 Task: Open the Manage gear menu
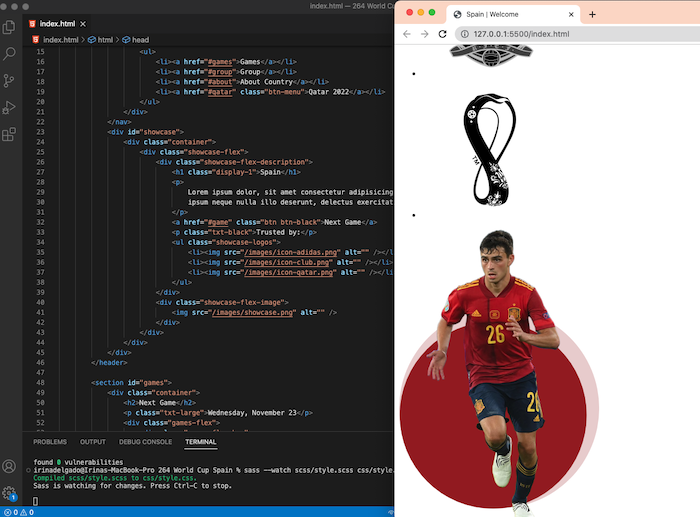coord(9,493)
